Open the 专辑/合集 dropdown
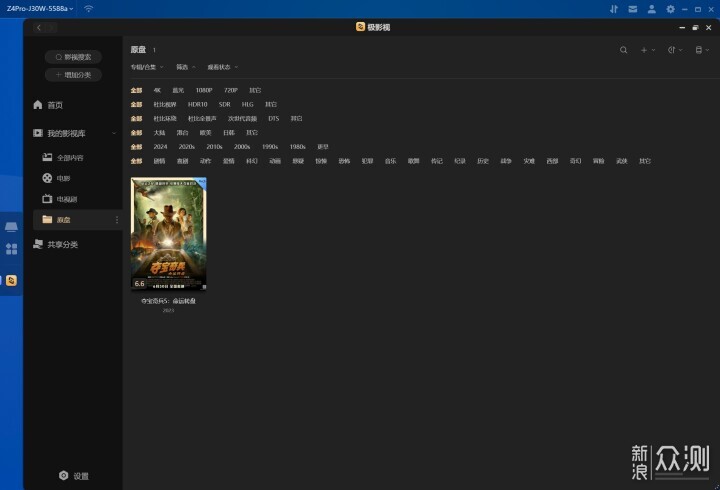This screenshot has height=490, width=720. 147,67
